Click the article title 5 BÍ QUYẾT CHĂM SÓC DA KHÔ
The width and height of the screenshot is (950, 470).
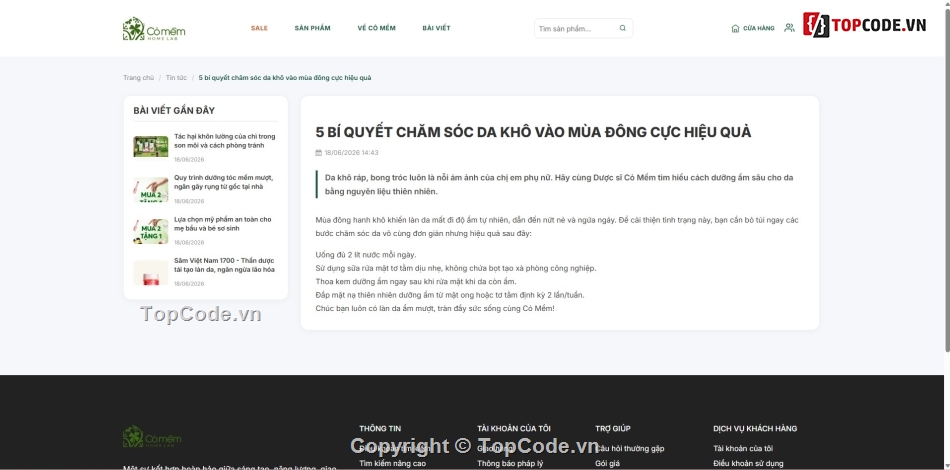click(533, 132)
